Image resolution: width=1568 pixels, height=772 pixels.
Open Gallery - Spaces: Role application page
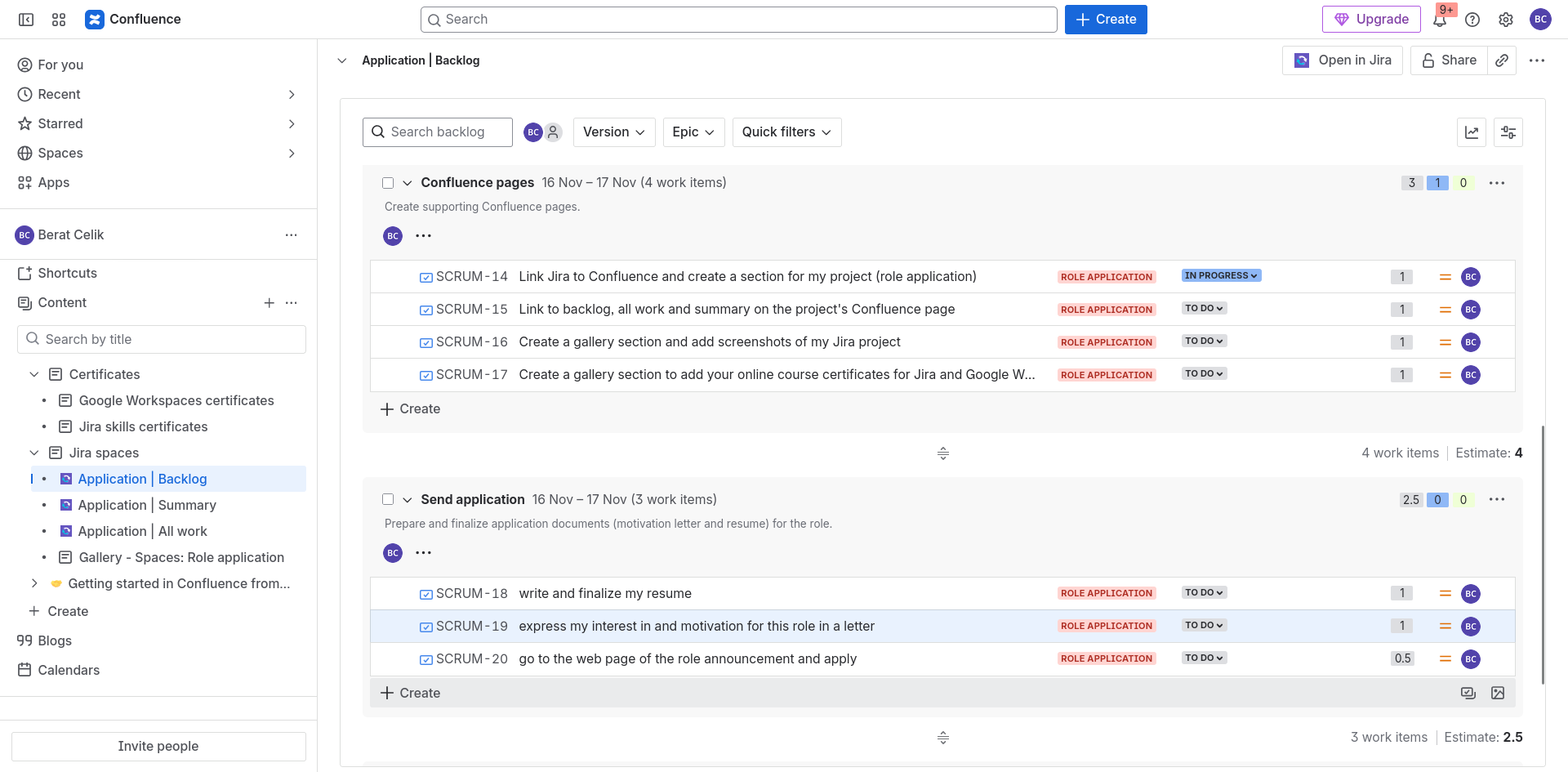click(x=181, y=557)
